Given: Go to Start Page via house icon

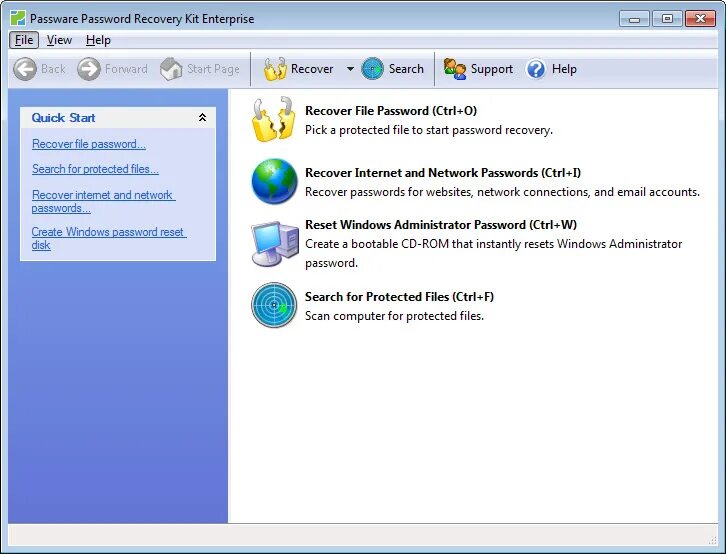Looking at the screenshot, I should point(171,69).
